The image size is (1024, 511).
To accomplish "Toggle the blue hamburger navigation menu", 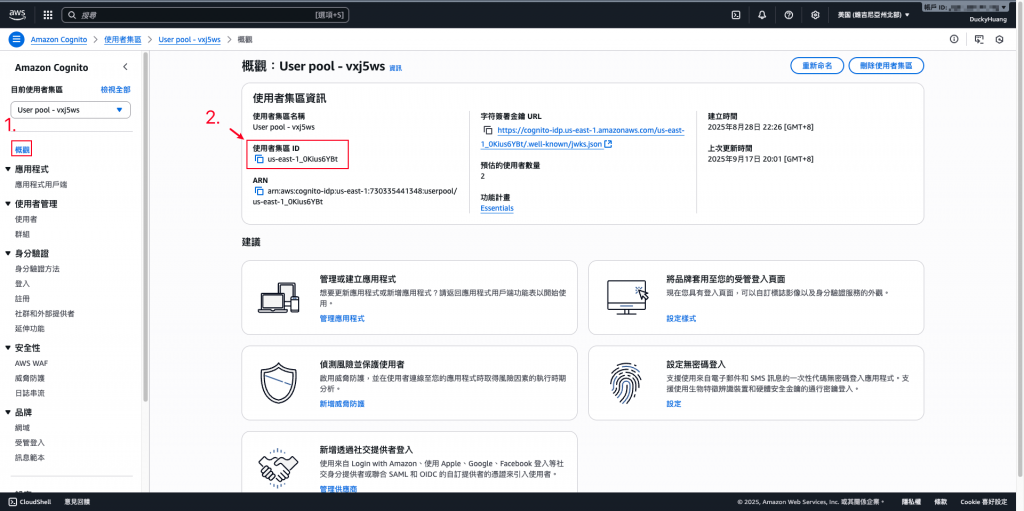I will (16, 39).
